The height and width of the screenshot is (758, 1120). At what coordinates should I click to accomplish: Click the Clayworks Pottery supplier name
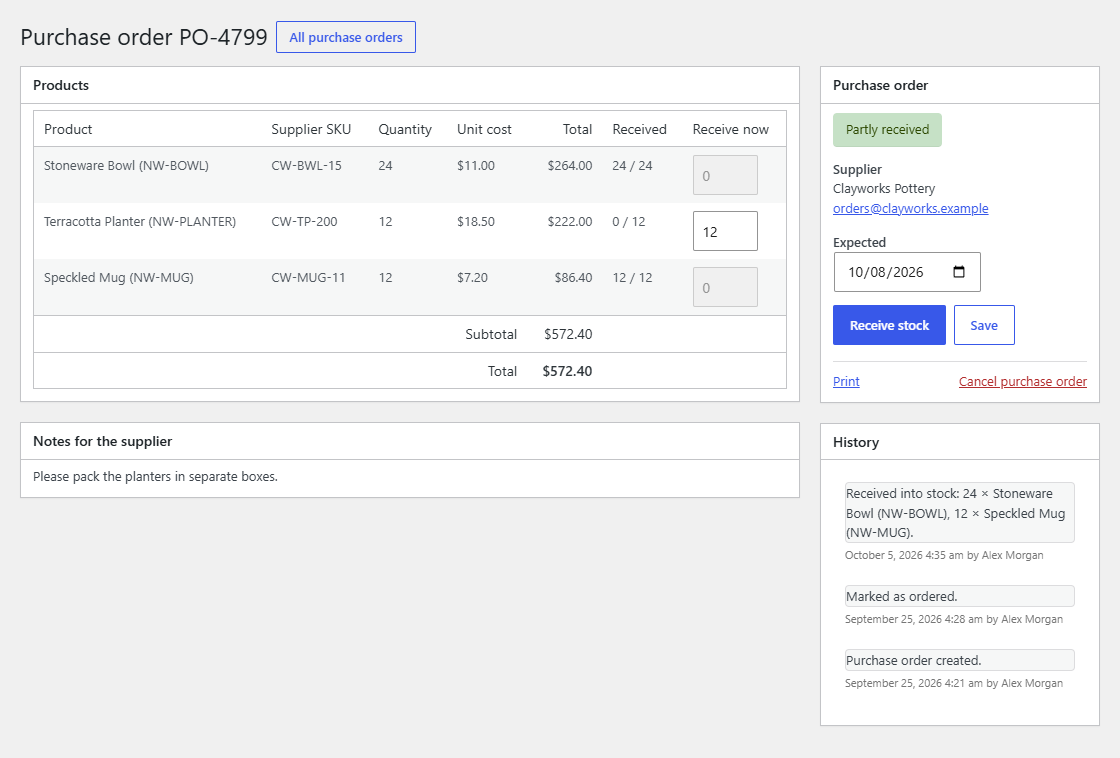[x=884, y=189]
